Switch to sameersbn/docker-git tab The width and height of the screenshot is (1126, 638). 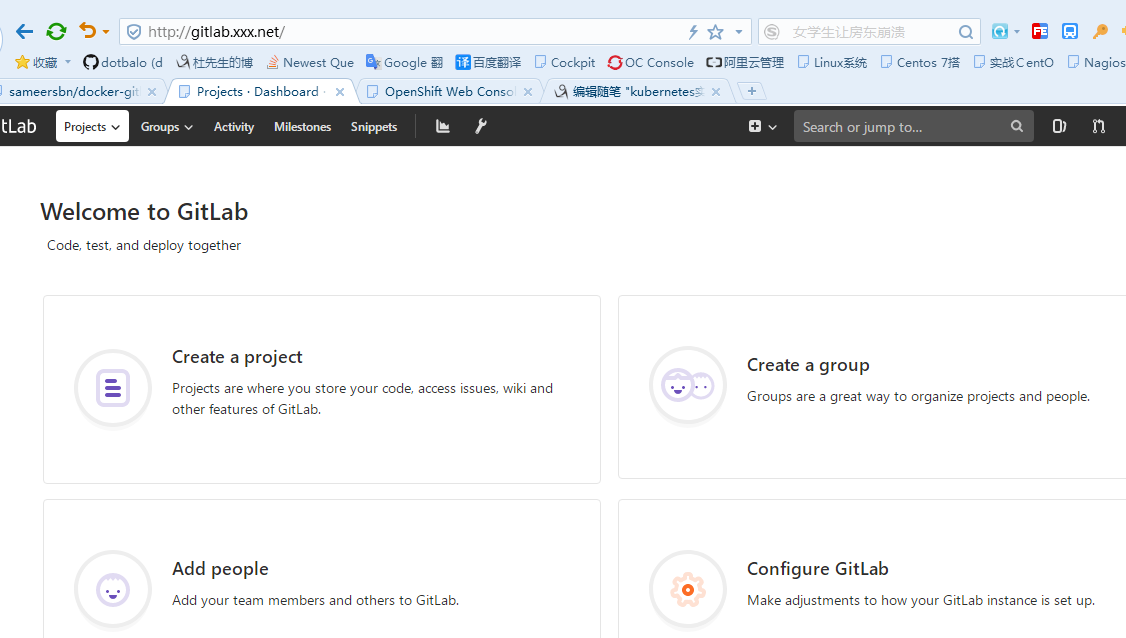(x=72, y=91)
